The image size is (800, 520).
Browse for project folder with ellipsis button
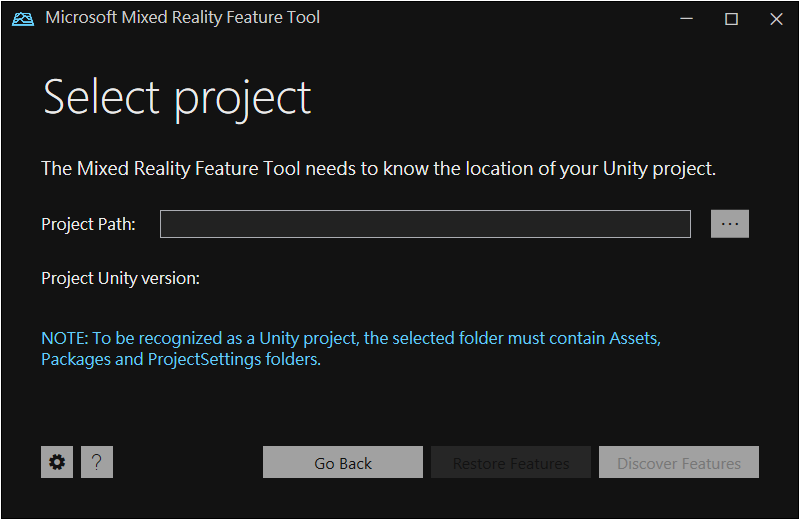[x=730, y=224]
